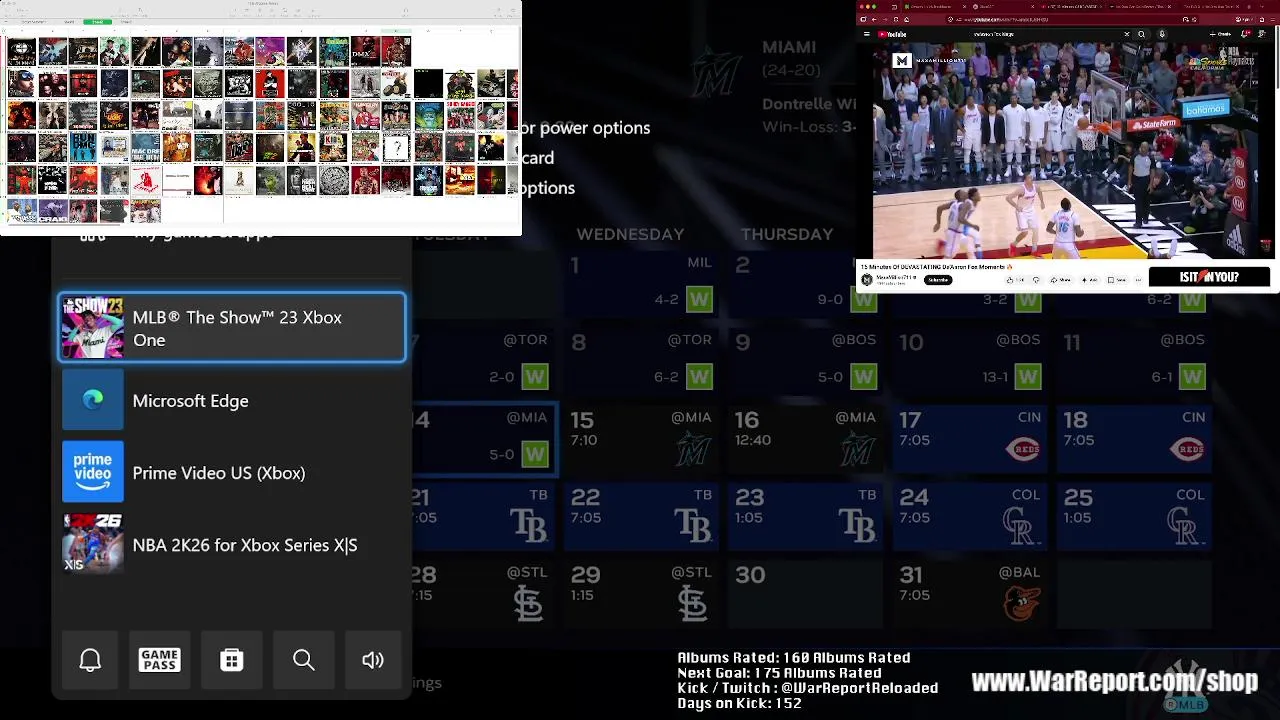Select day 24 game versus COL

coord(969,516)
